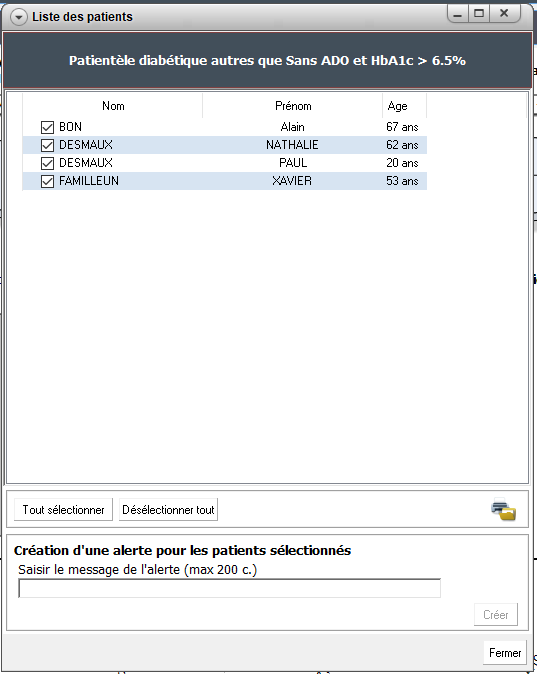Sort the list by the Prénom column header

point(293,106)
